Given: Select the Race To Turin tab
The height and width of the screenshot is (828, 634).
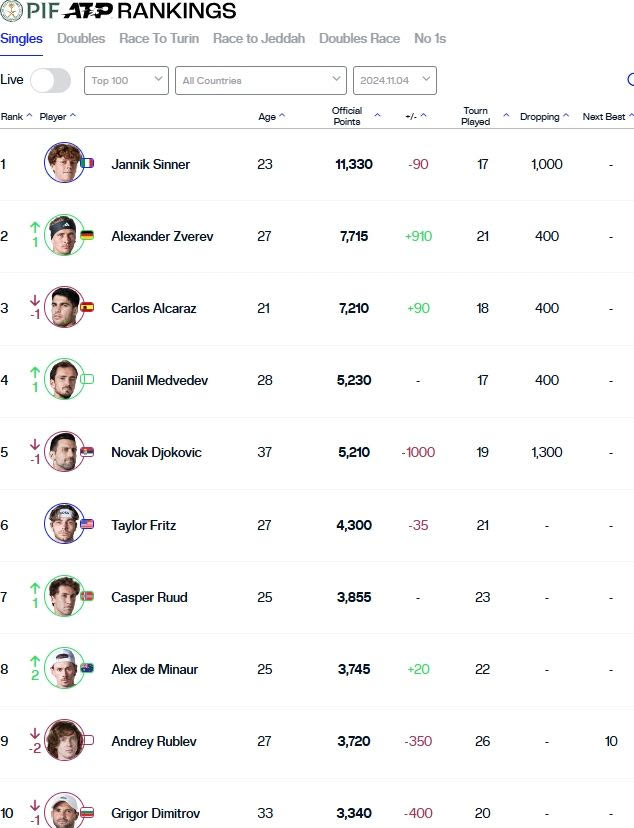Looking at the screenshot, I should (x=159, y=39).
